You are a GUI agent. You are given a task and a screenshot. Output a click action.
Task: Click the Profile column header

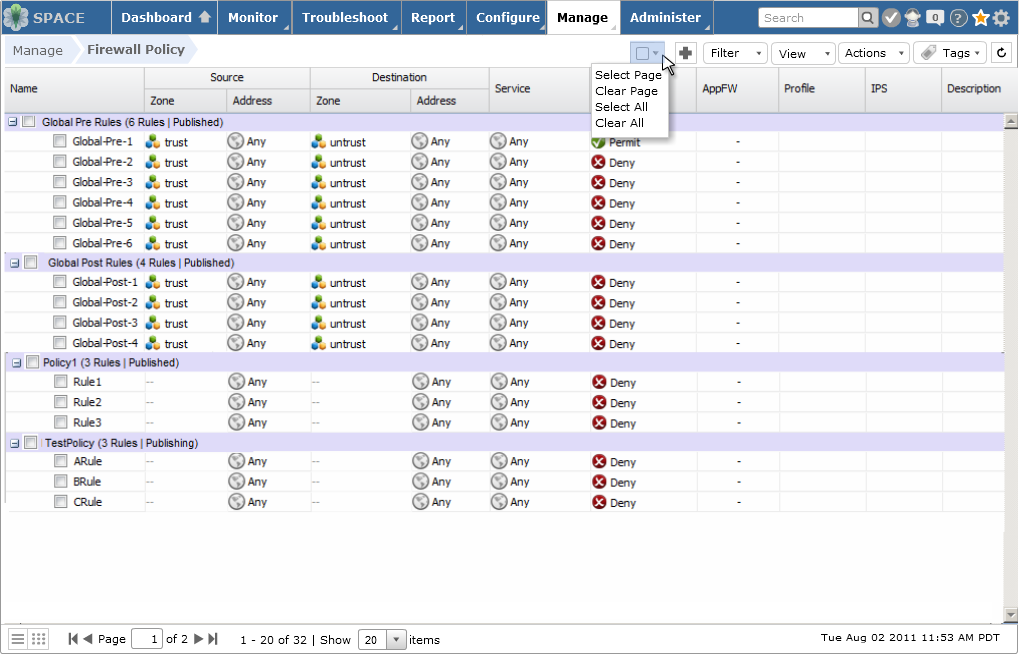[821, 89]
